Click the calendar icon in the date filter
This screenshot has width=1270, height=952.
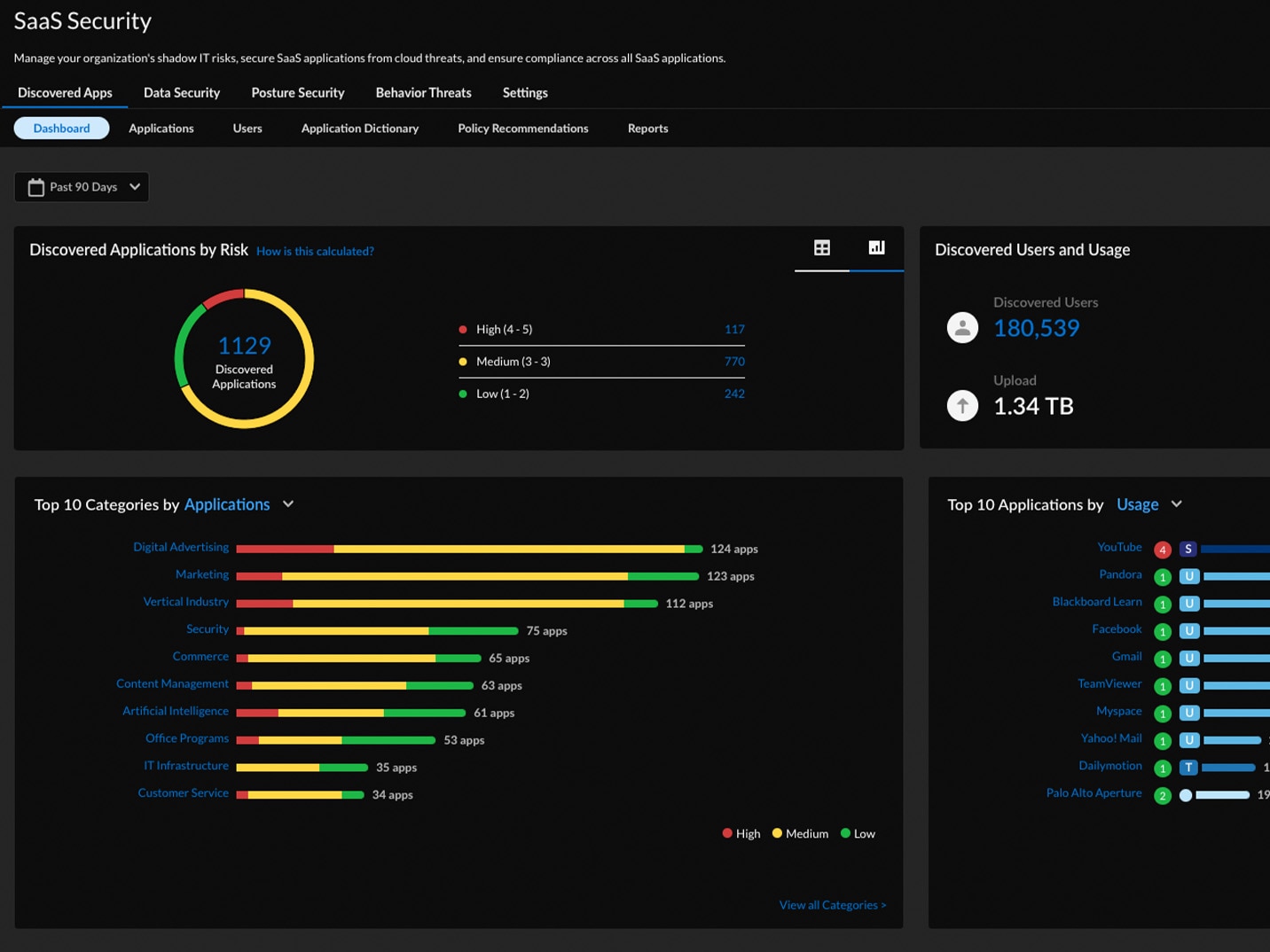(x=36, y=187)
